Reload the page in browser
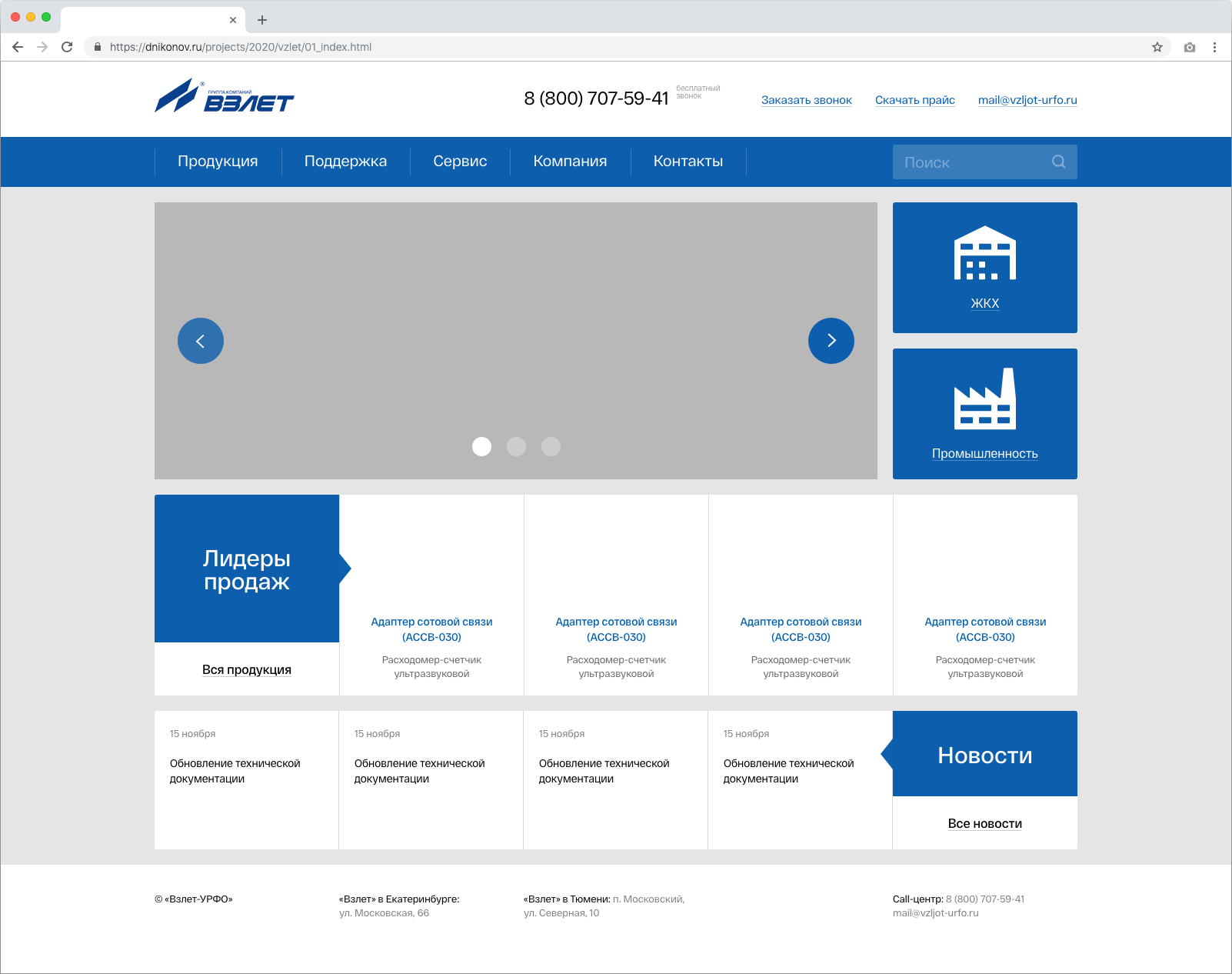The width and height of the screenshot is (1232, 974). 67,47
